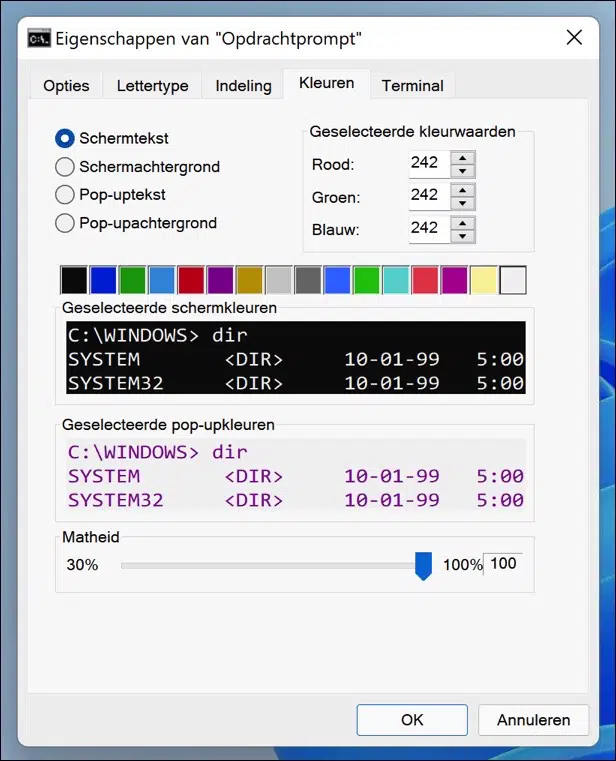Switch to the Opties tab
Image resolution: width=616 pixels, height=761 pixels.
(66, 86)
